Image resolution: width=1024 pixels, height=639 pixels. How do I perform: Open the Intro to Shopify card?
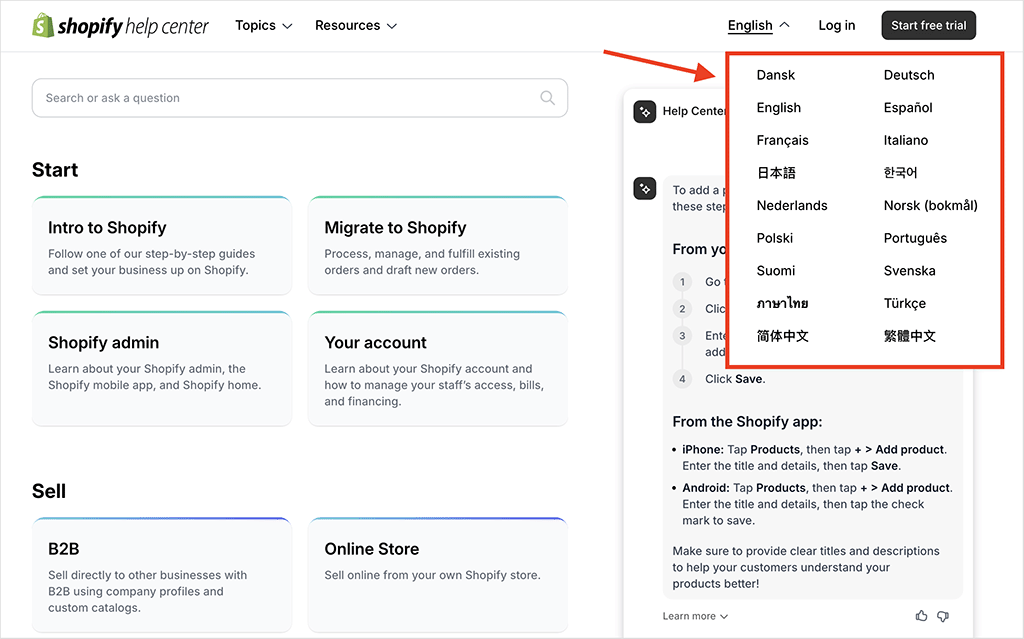point(162,246)
